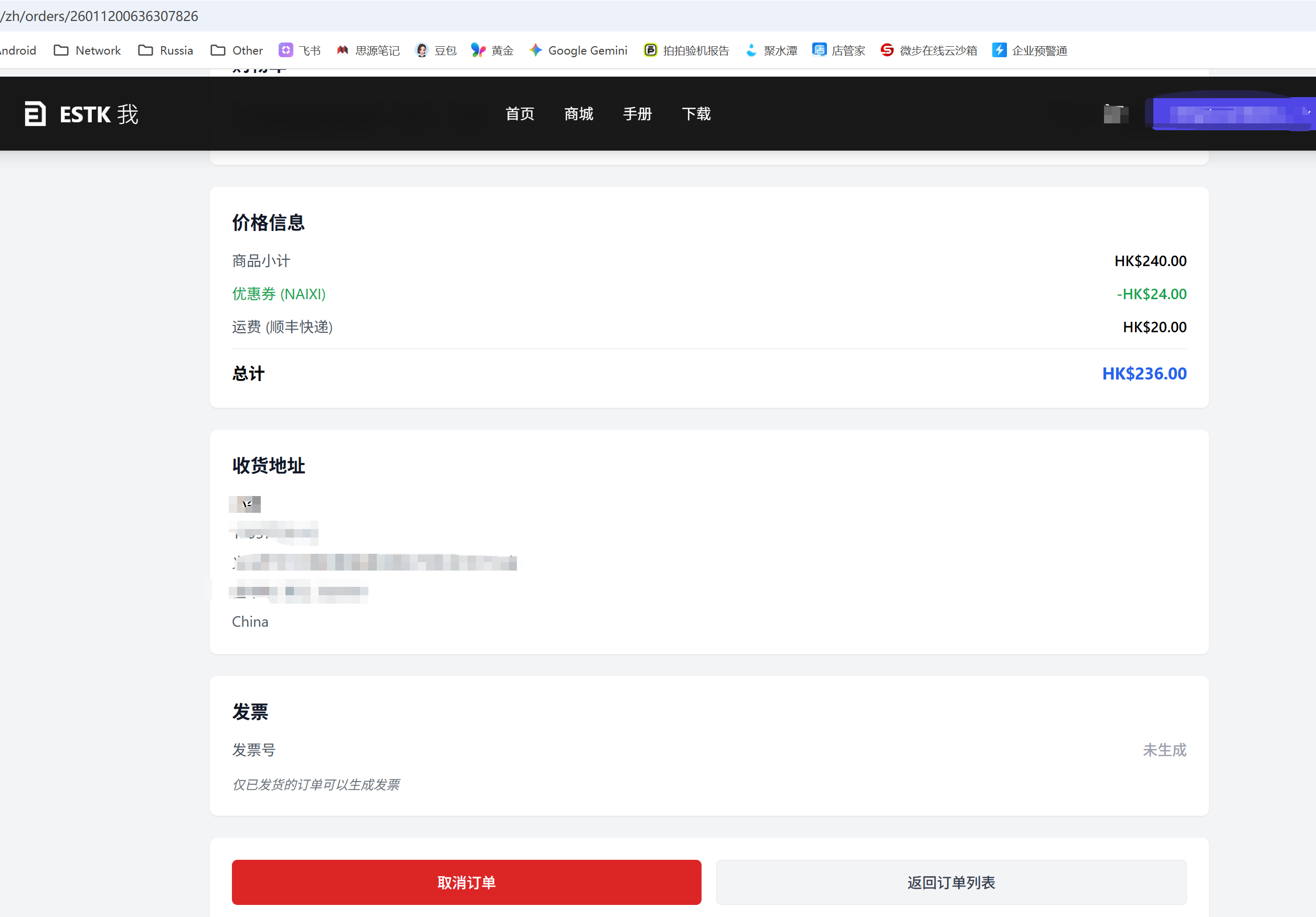Click the ESTK logo icon
Viewport: 1316px width, 917px height.
pyautogui.click(x=35, y=113)
